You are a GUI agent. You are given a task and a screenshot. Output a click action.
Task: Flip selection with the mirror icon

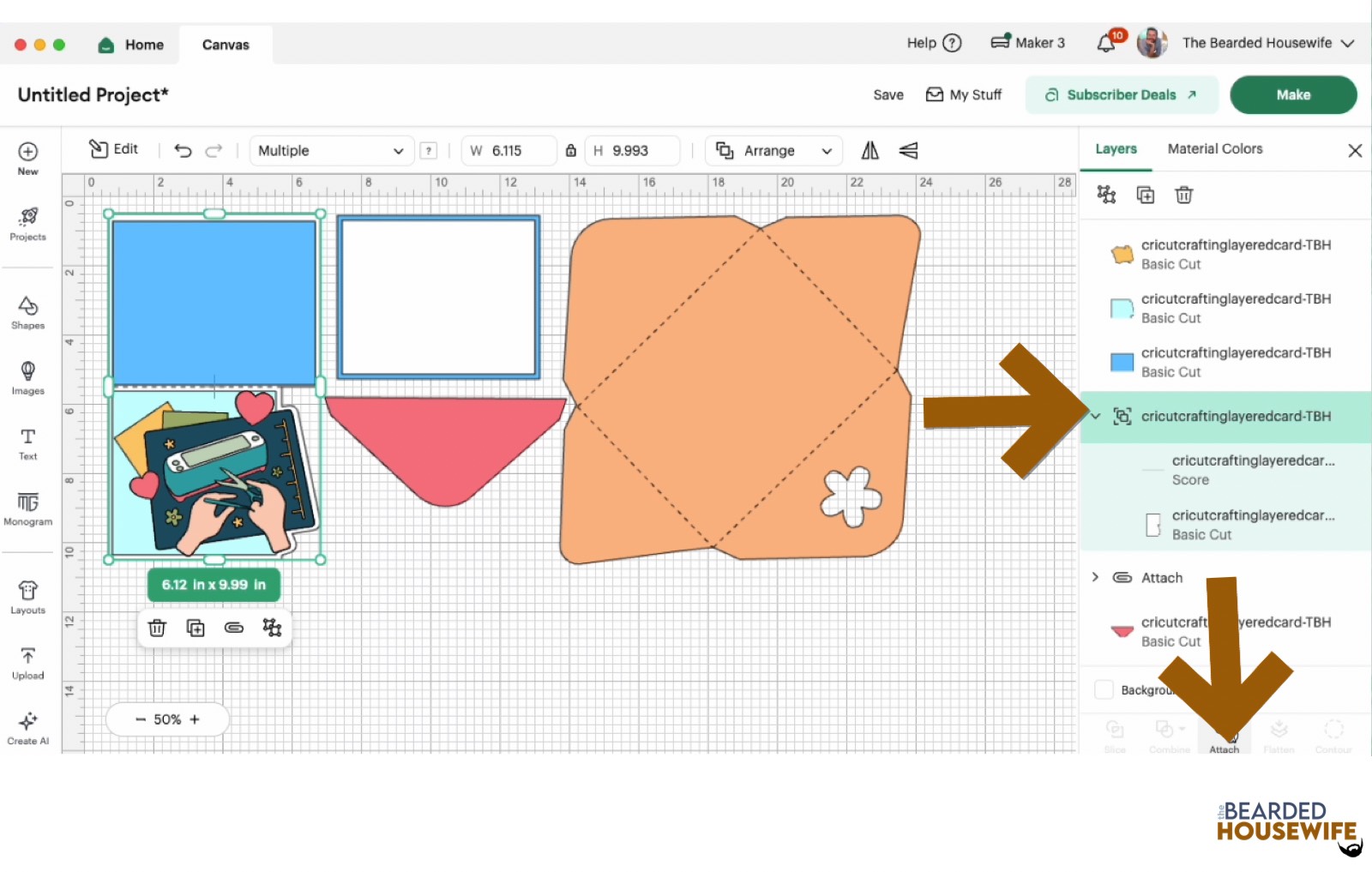(870, 151)
